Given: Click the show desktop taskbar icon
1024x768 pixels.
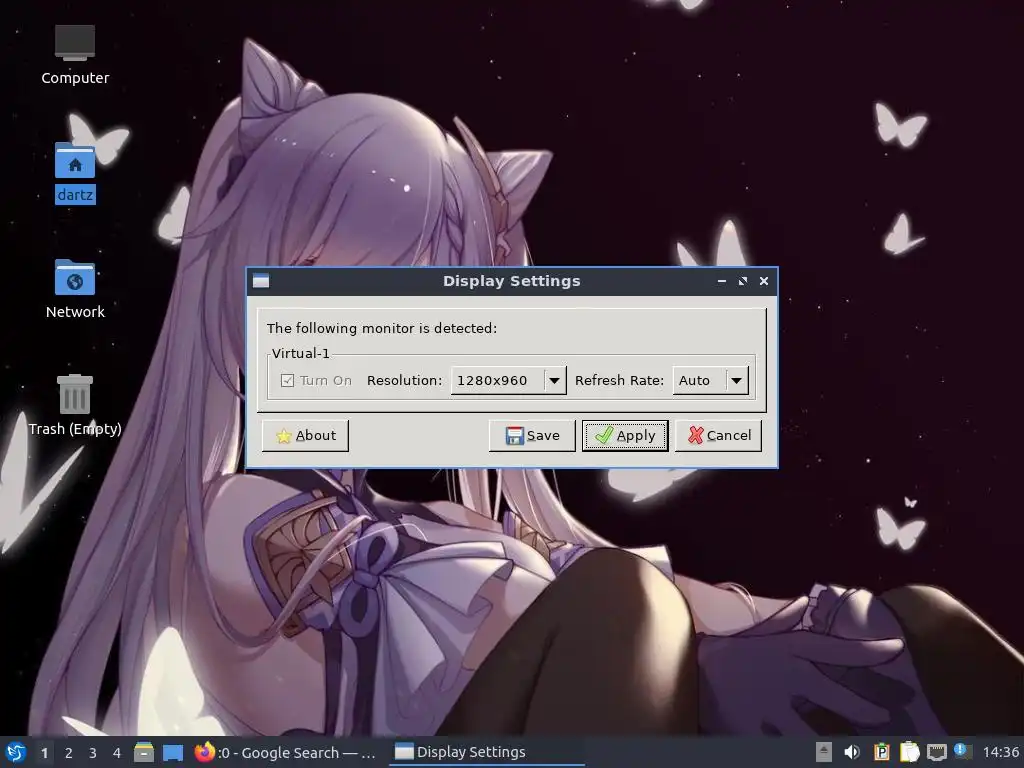Looking at the screenshot, I should (172, 752).
